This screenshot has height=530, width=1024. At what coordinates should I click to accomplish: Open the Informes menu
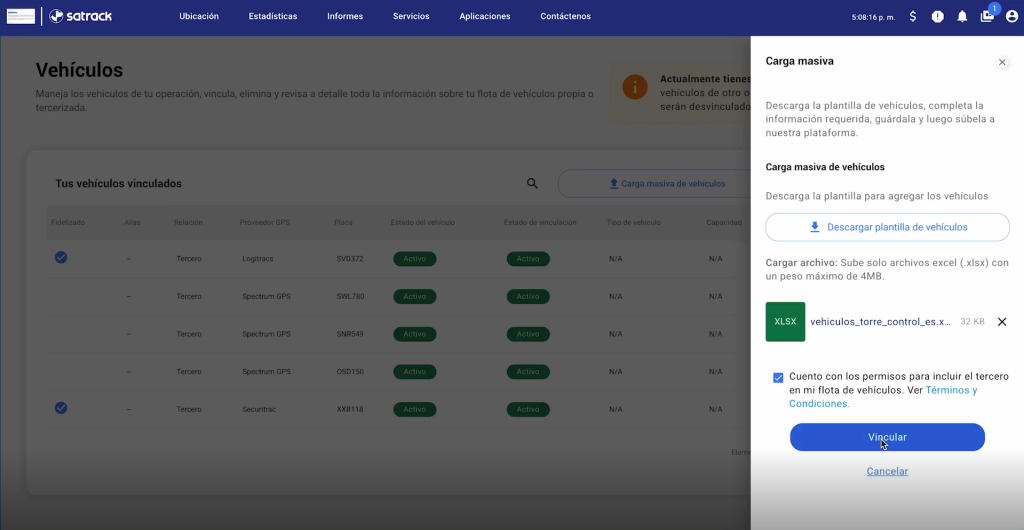click(x=345, y=16)
